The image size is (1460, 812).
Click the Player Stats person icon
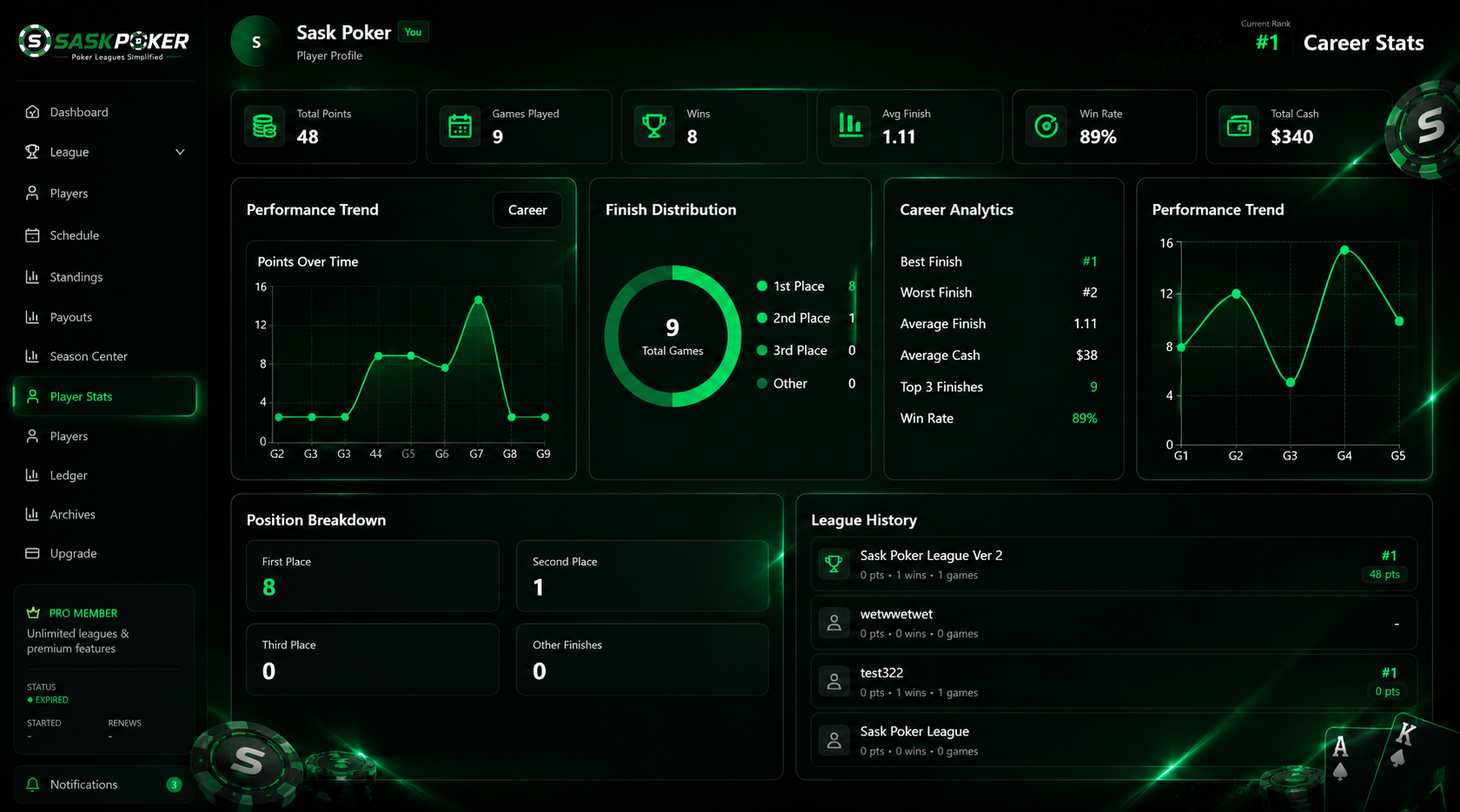tap(32, 396)
